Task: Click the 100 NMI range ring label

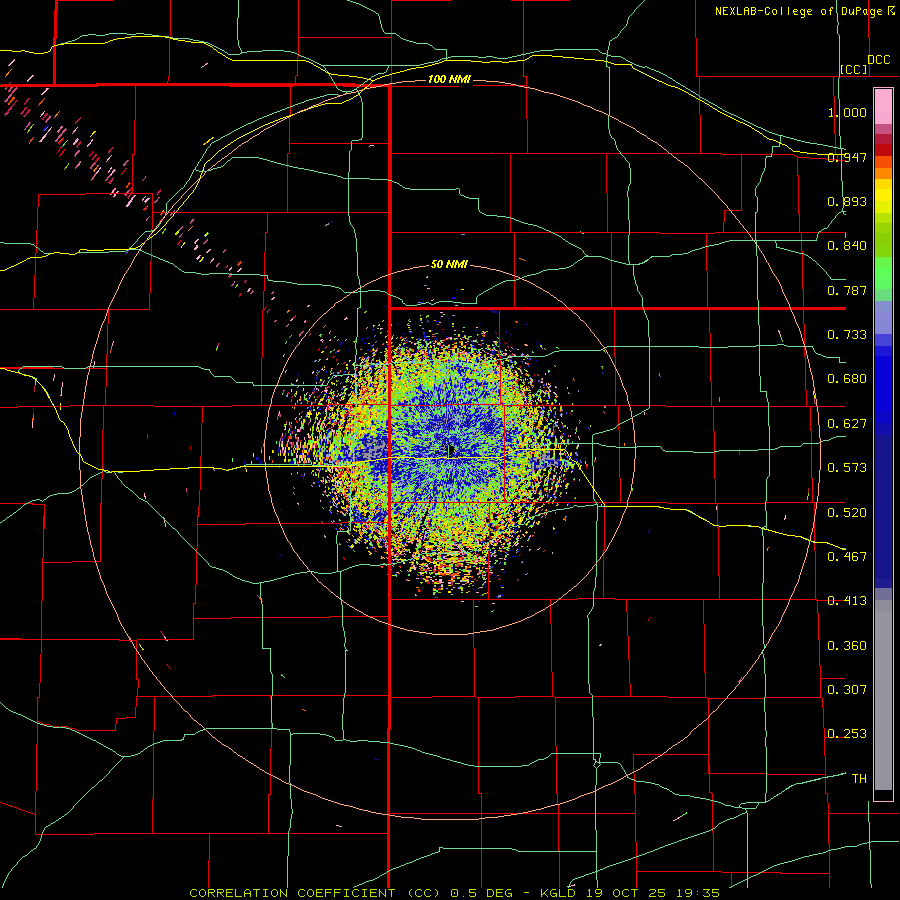Action: (x=449, y=79)
